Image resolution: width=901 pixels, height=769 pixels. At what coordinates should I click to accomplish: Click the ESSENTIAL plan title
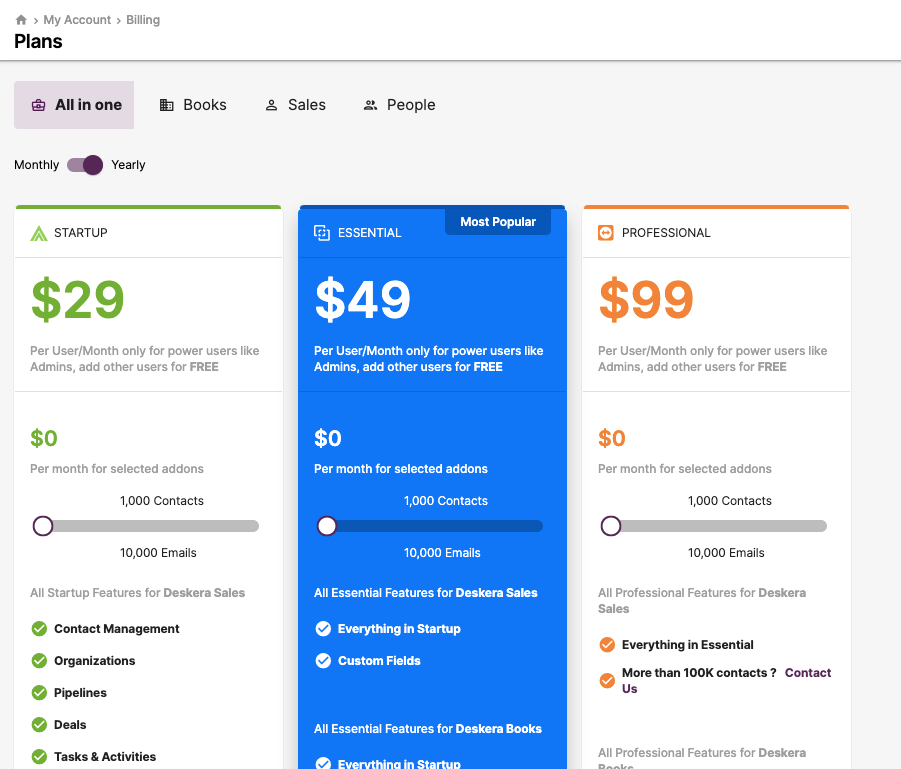(x=369, y=233)
